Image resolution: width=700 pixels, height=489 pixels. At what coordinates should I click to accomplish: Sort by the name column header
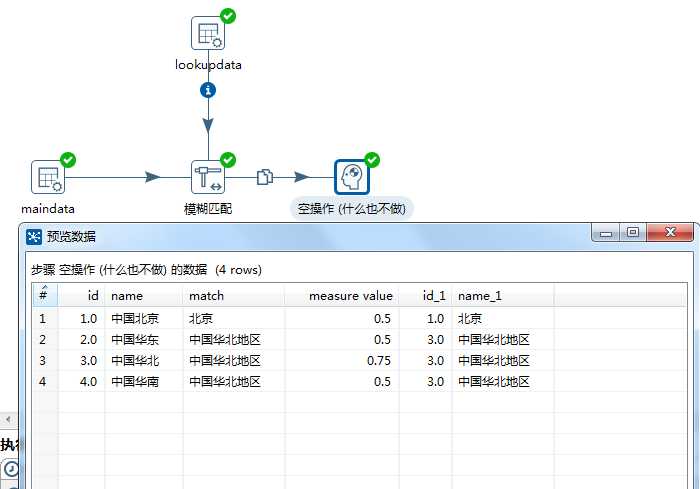144,295
